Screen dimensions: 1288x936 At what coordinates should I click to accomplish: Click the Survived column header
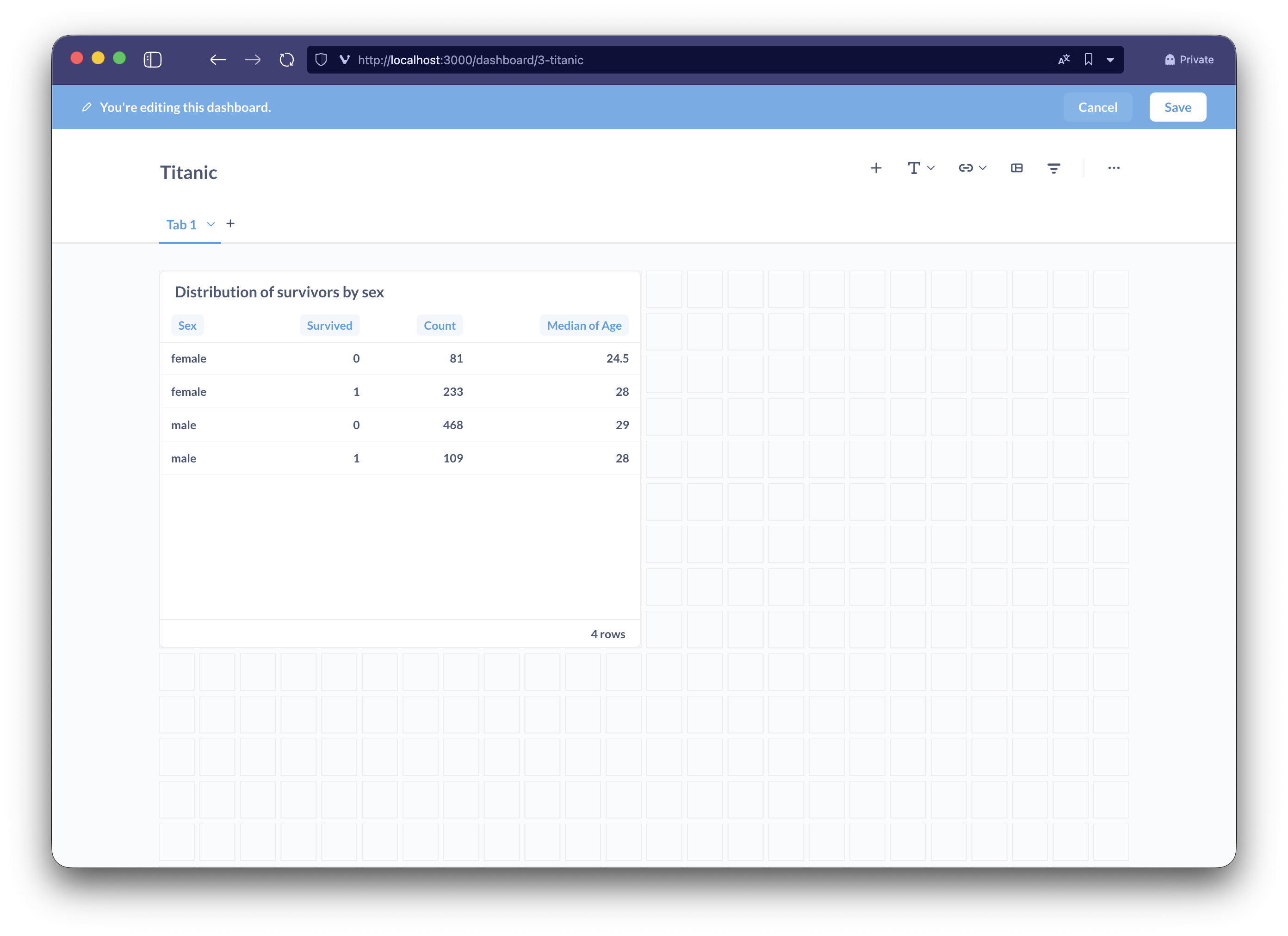[329, 325]
